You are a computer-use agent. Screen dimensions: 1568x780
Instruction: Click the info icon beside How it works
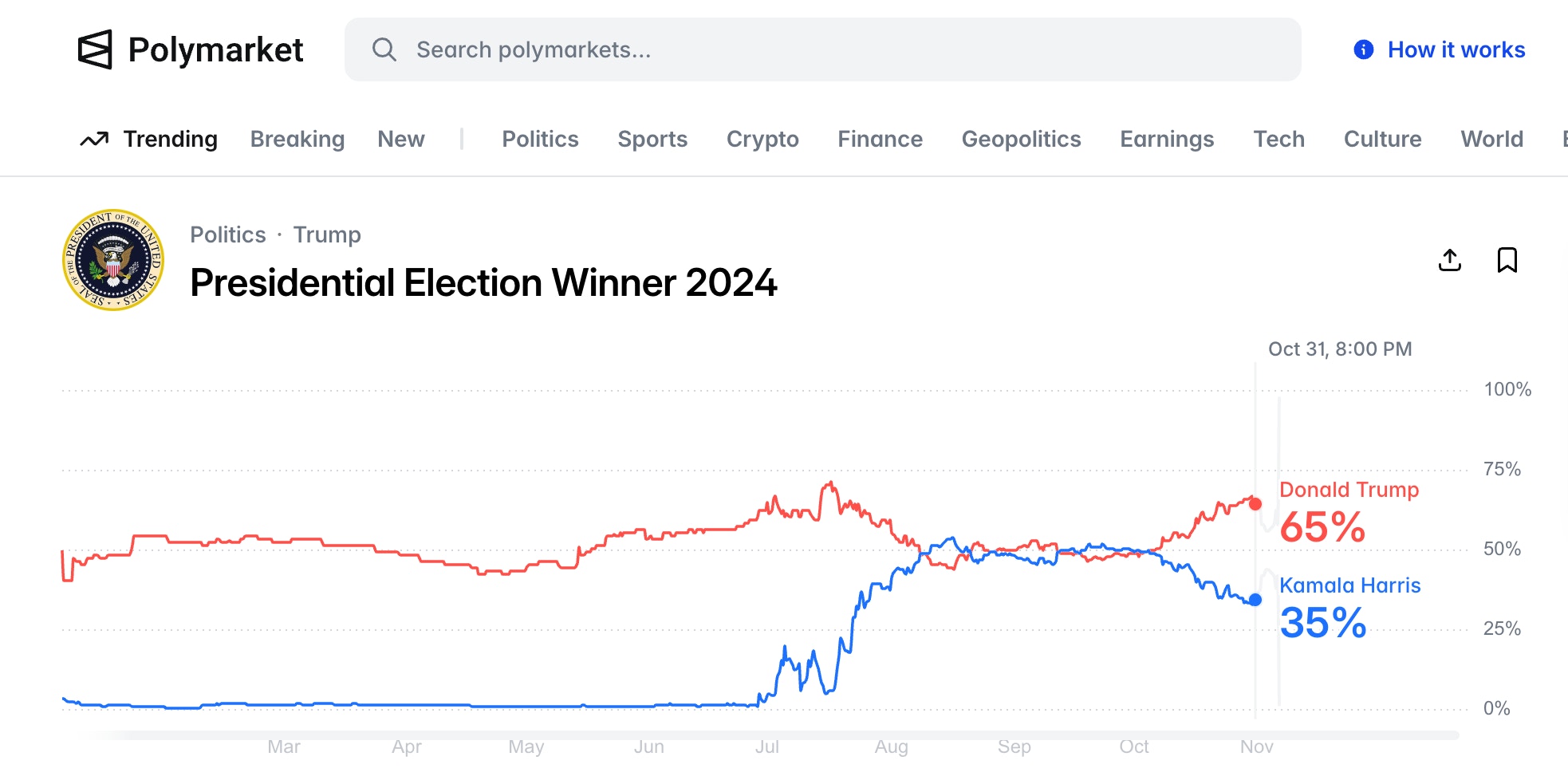coord(1364,49)
